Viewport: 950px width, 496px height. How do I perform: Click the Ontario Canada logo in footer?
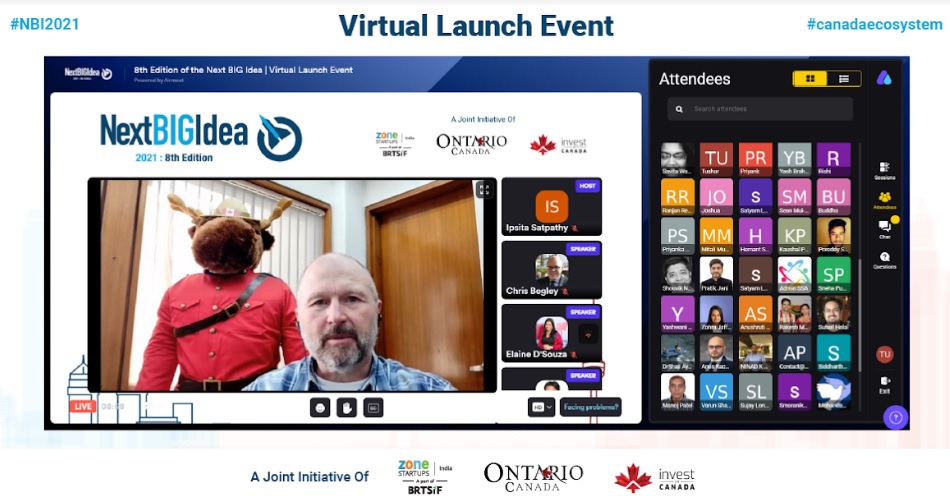[533, 477]
